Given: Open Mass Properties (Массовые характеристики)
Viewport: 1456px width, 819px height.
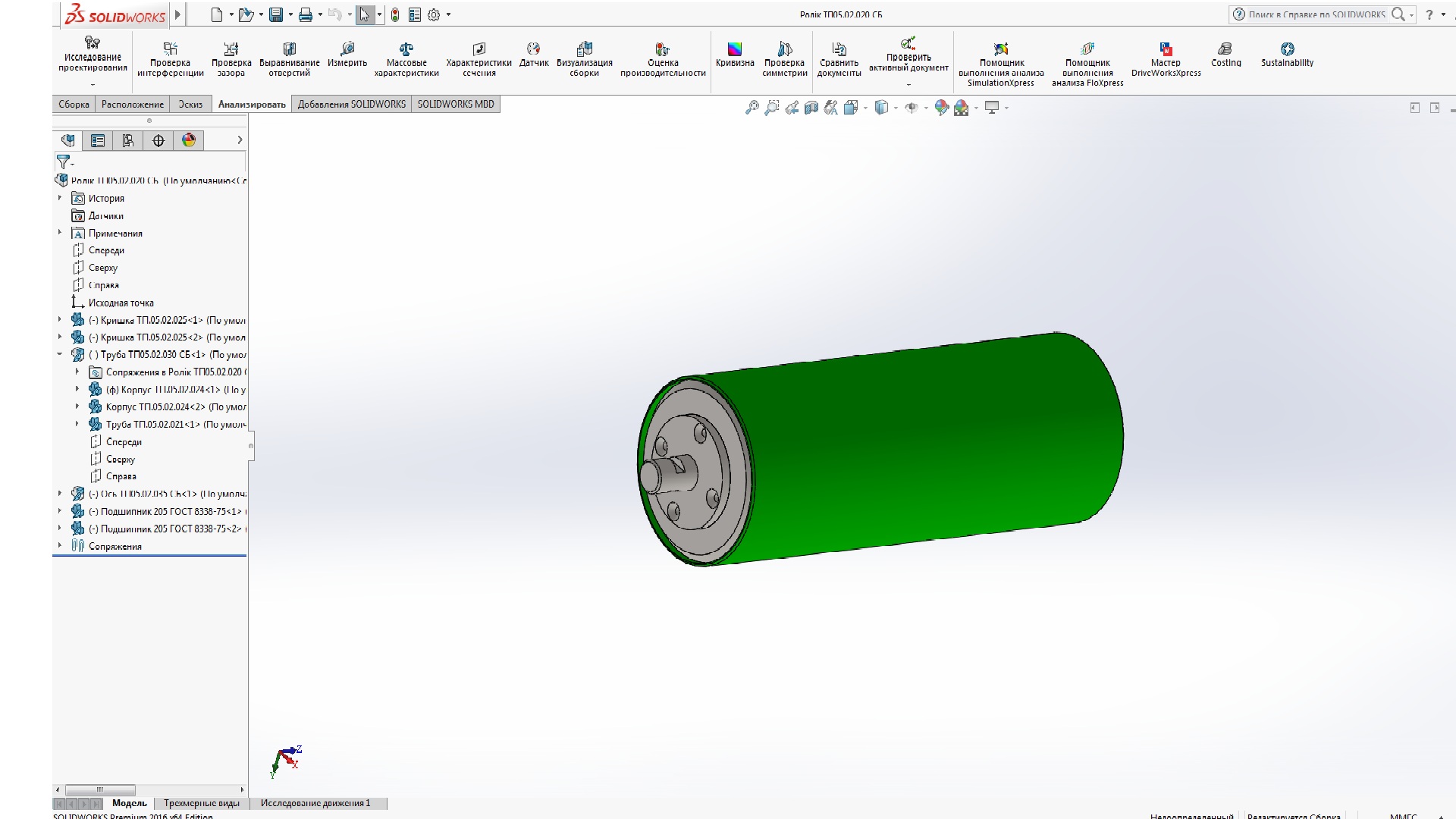Looking at the screenshot, I should click(x=406, y=59).
